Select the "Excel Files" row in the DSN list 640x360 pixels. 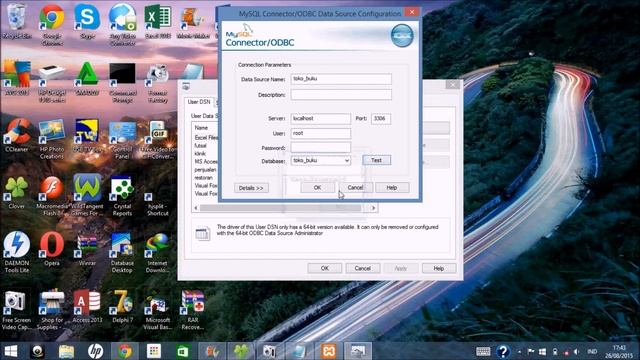click(x=206, y=138)
